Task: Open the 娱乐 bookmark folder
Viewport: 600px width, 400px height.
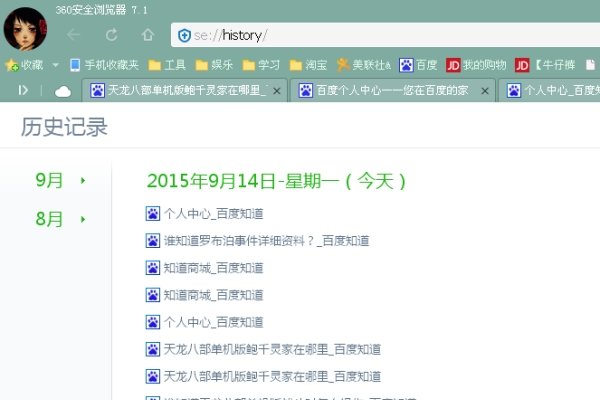Action: coord(214,65)
